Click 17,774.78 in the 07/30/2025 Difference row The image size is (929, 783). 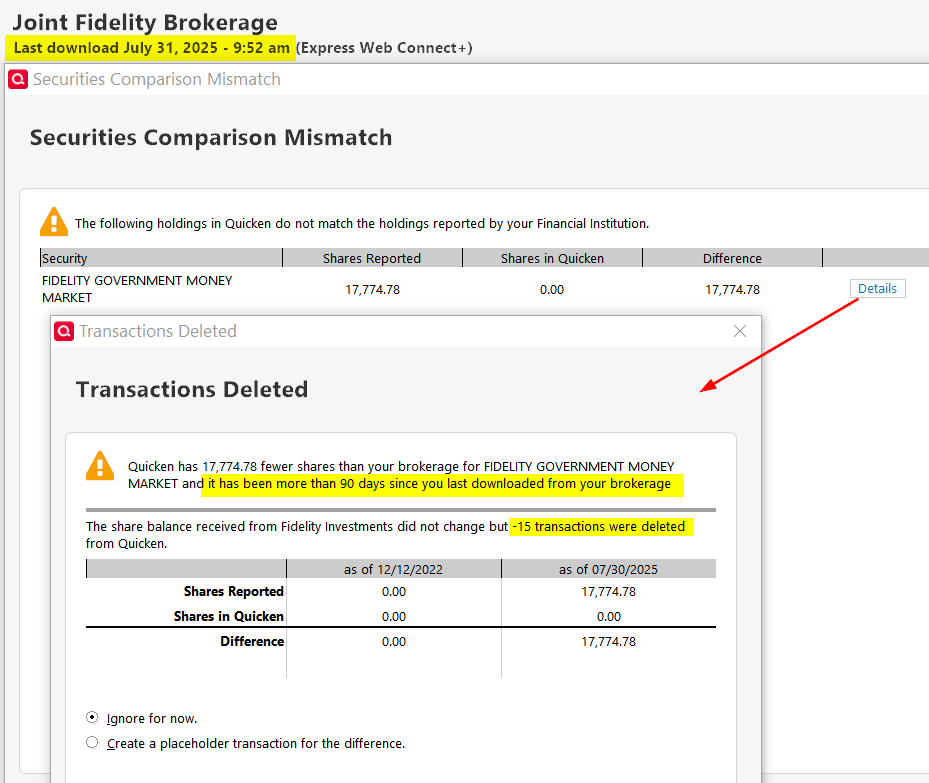[608, 641]
